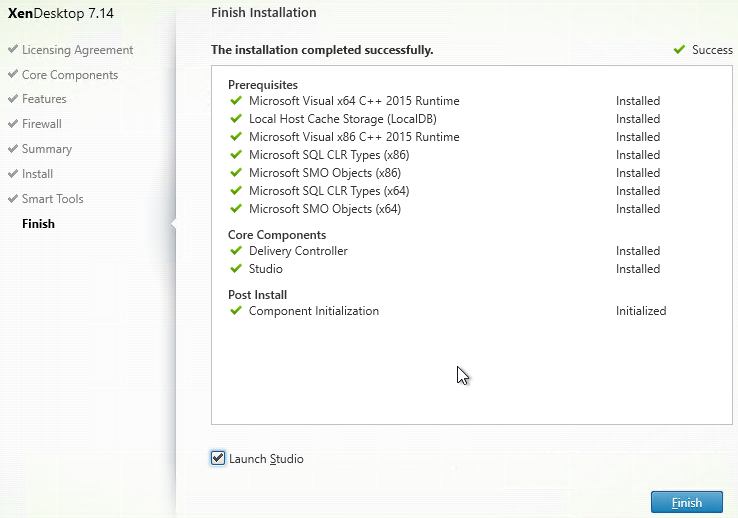Click the 'Prerequisites' section heading
Viewport: 738px width, 518px height.
pos(263,85)
